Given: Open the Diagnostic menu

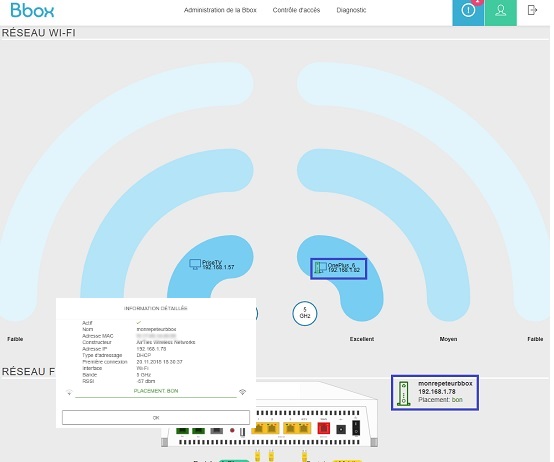Looking at the screenshot, I should (351, 10).
